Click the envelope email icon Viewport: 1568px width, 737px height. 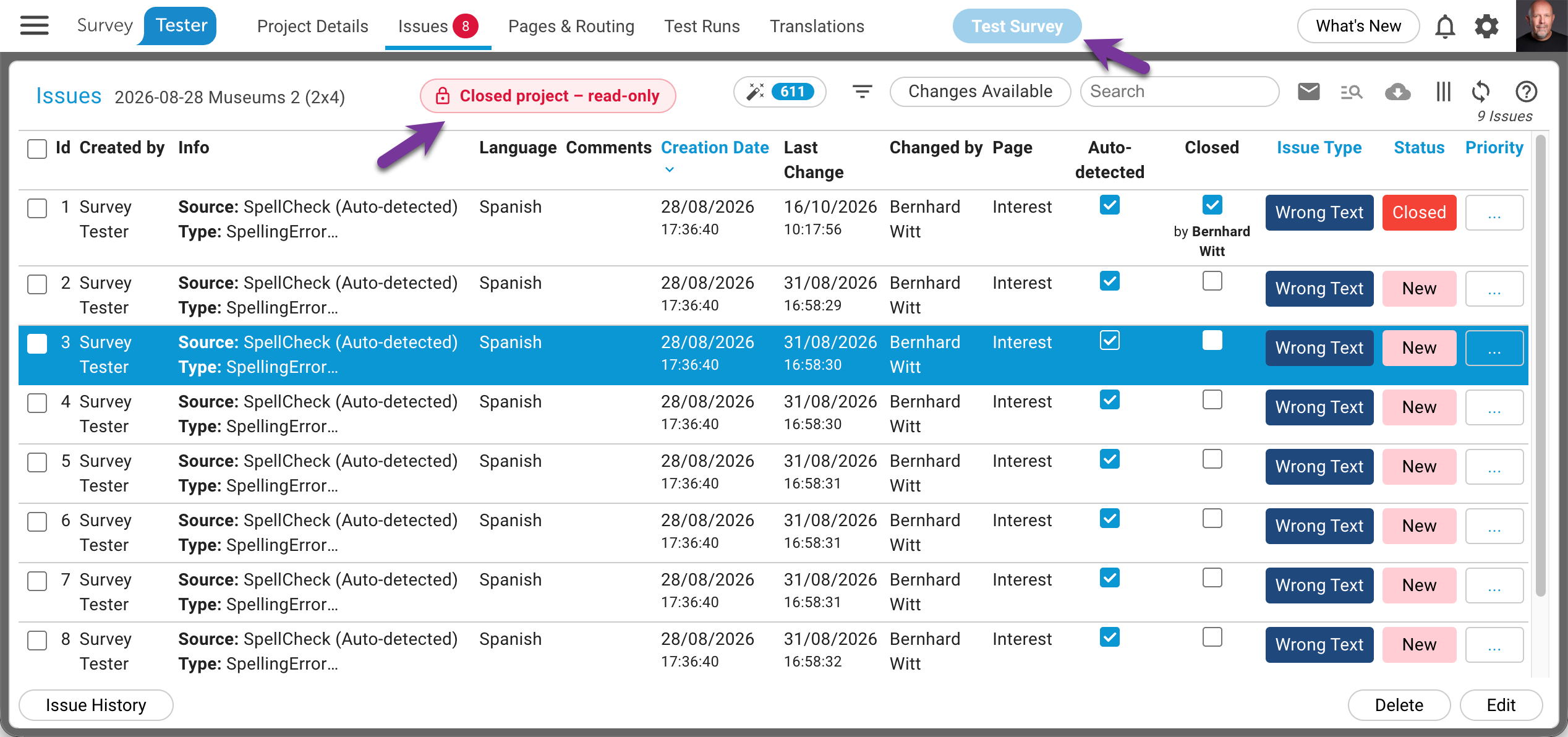click(1308, 92)
